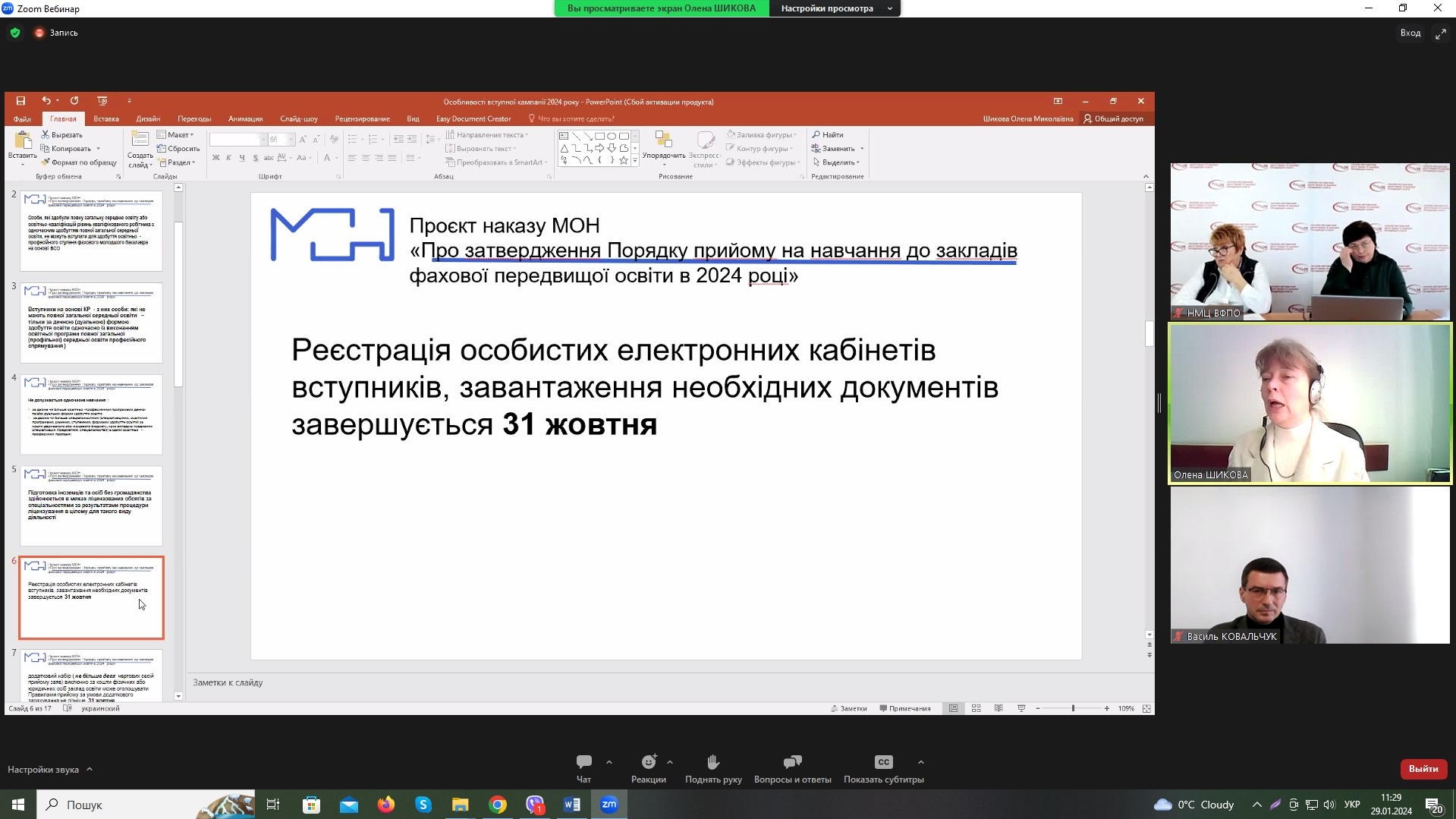This screenshot has width=1456, height=819.
Task: Select Vasyl Kovalchuk's video tile
Action: point(1310,565)
